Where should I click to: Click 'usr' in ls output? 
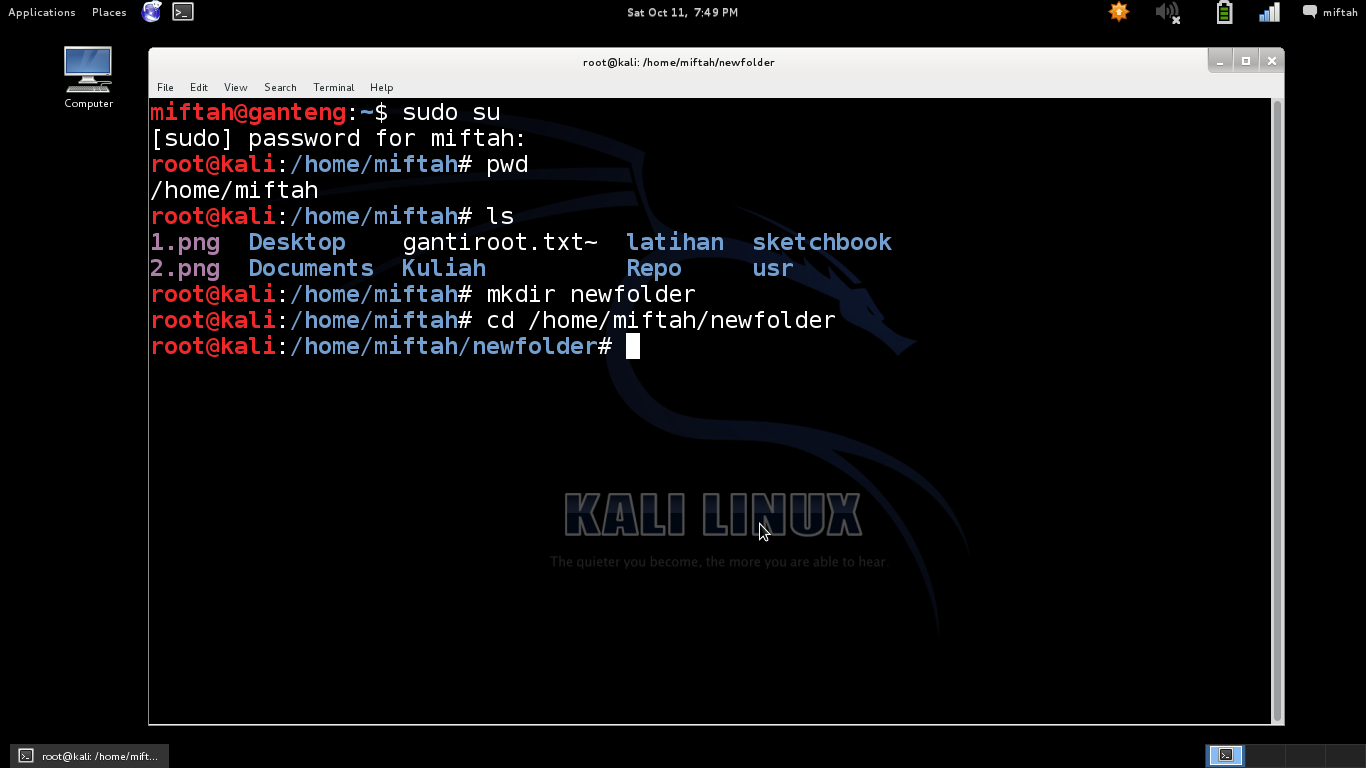click(x=773, y=268)
